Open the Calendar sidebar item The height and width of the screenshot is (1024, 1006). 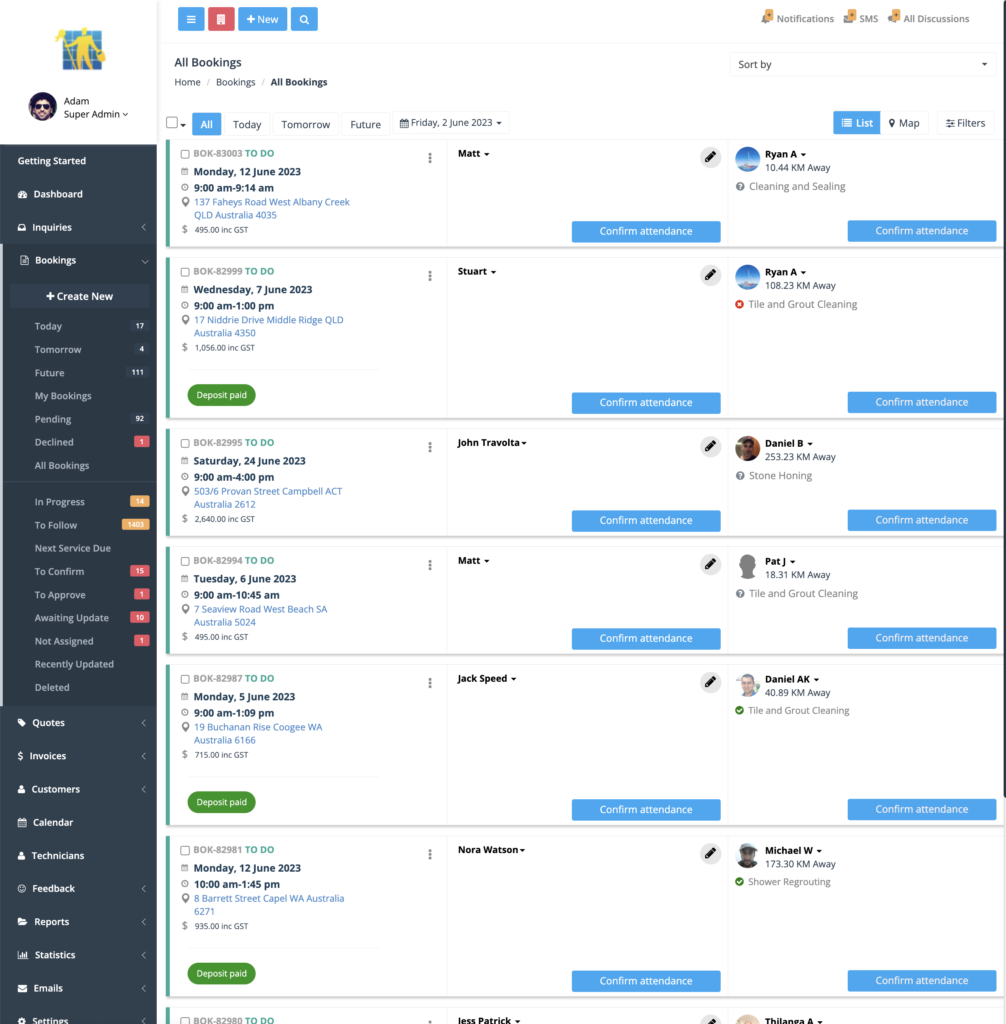[53, 822]
